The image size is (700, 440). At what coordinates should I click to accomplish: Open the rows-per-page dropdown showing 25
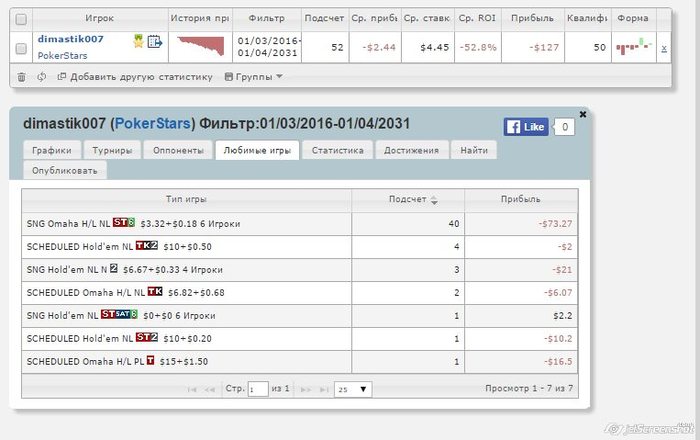(353, 389)
